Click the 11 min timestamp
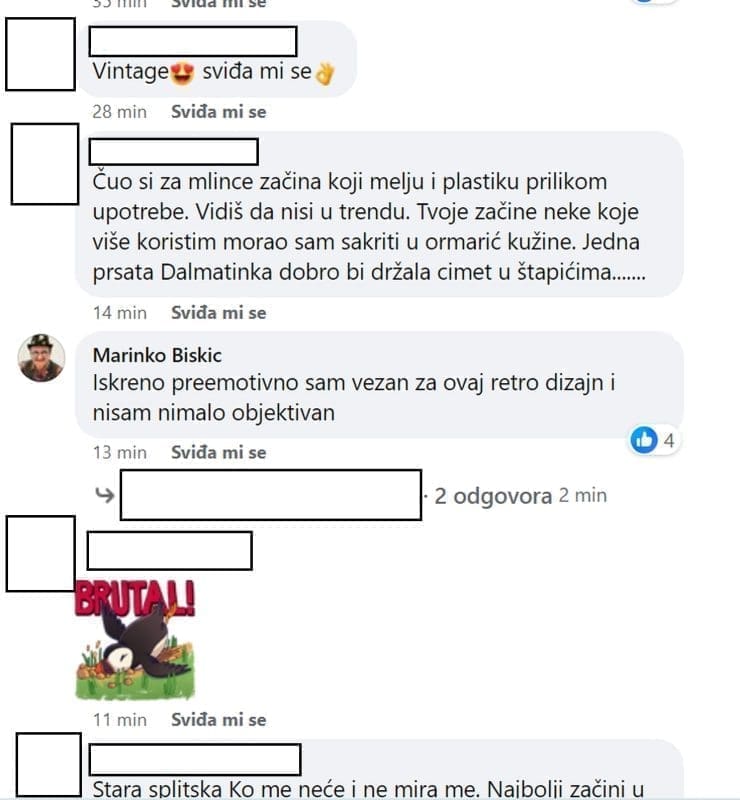The height and width of the screenshot is (800, 740). point(119,720)
